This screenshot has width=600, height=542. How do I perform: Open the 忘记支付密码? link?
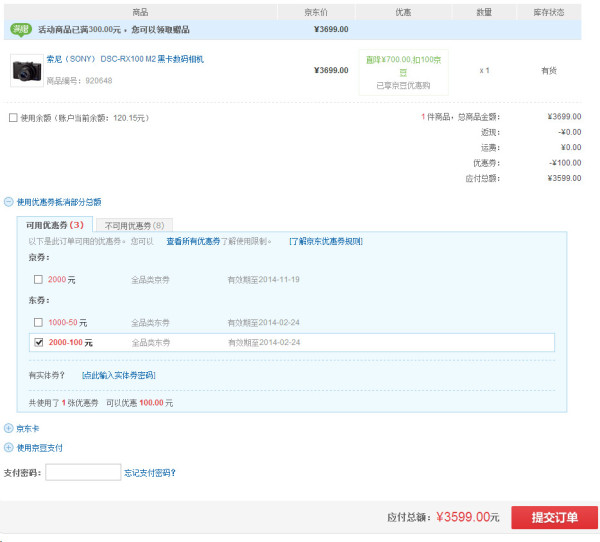(150, 473)
